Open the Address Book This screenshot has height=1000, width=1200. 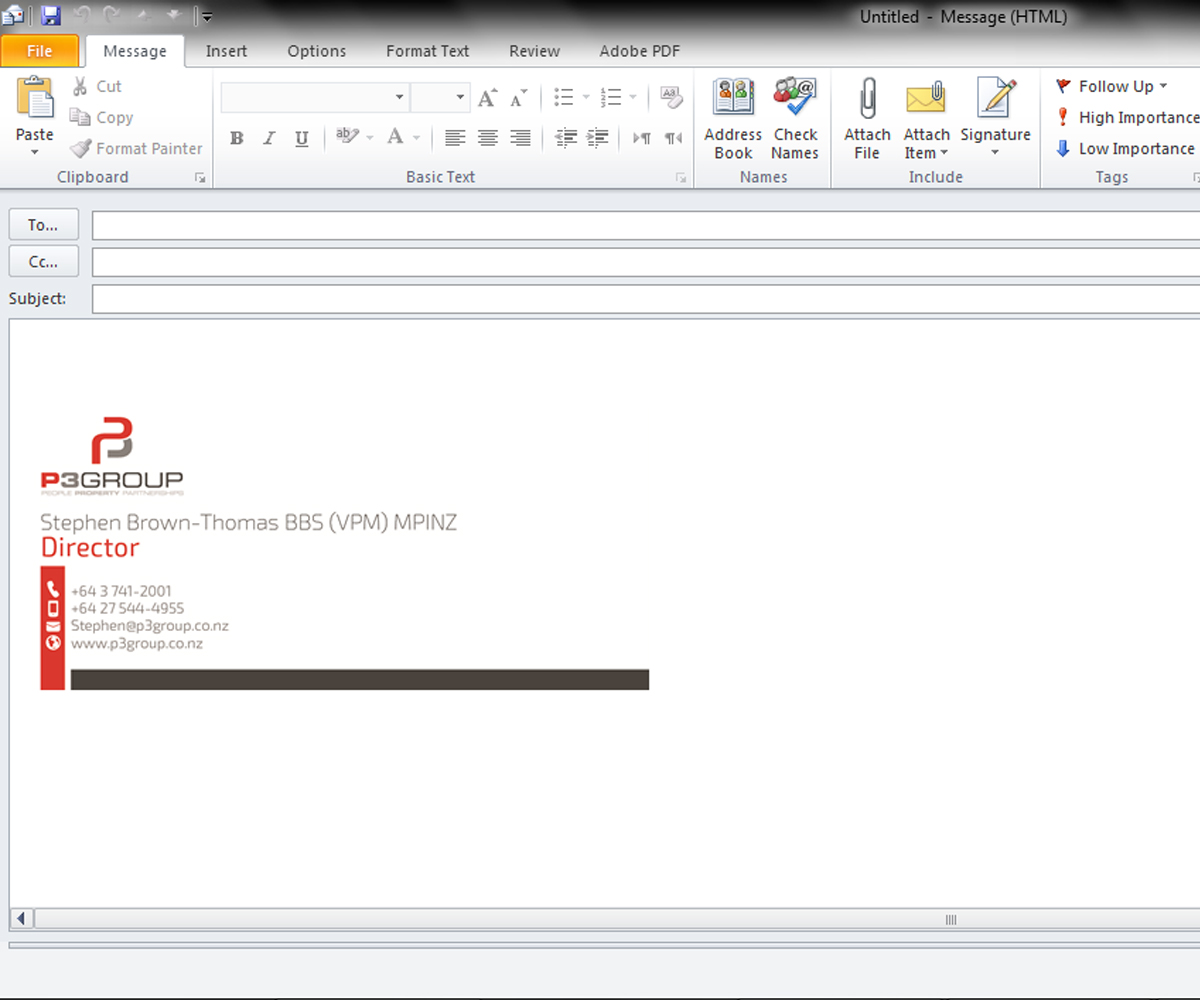tap(733, 118)
